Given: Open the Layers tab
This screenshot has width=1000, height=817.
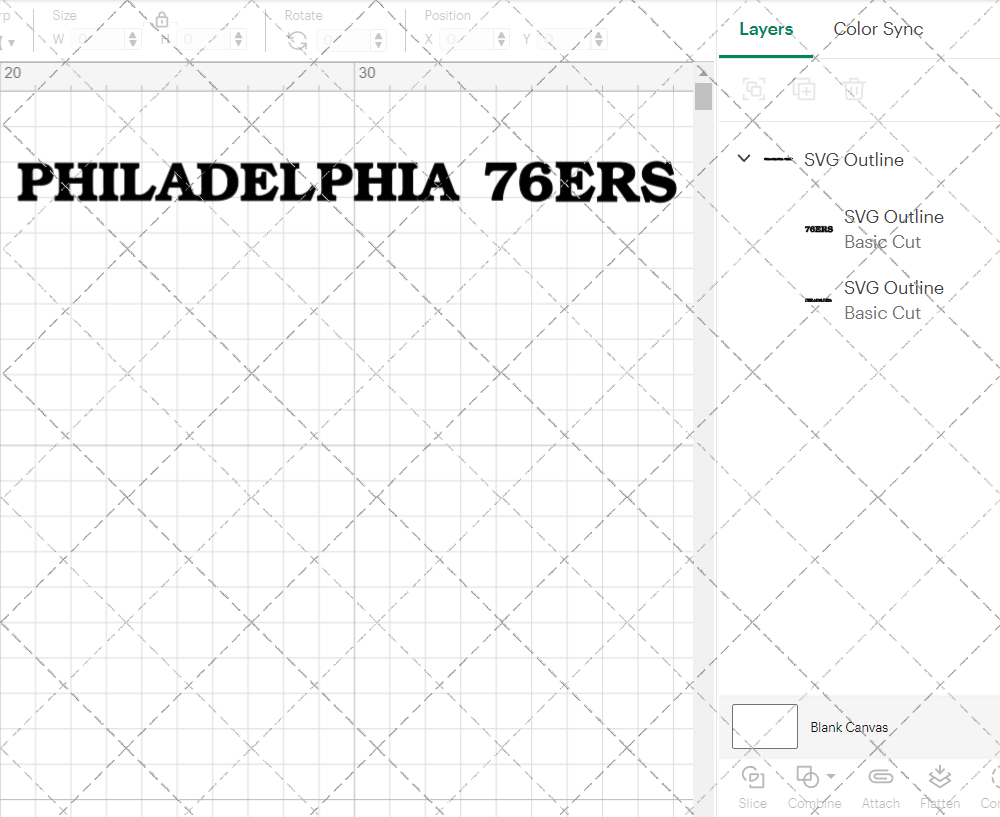Looking at the screenshot, I should coord(765,29).
